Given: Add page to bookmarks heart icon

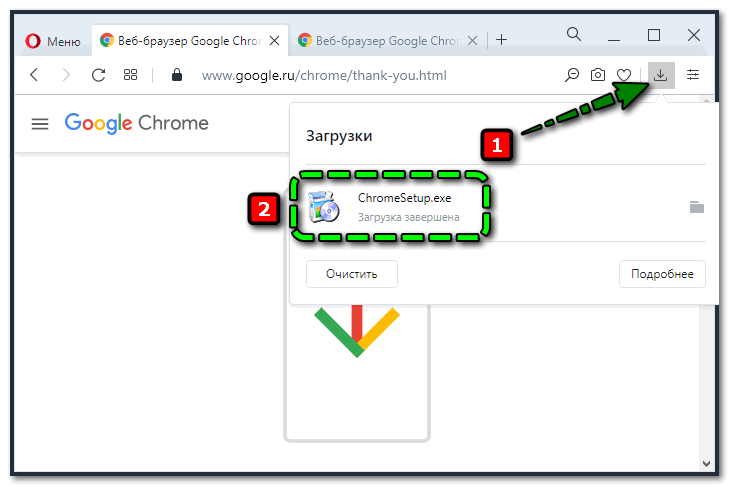Looking at the screenshot, I should [624, 75].
